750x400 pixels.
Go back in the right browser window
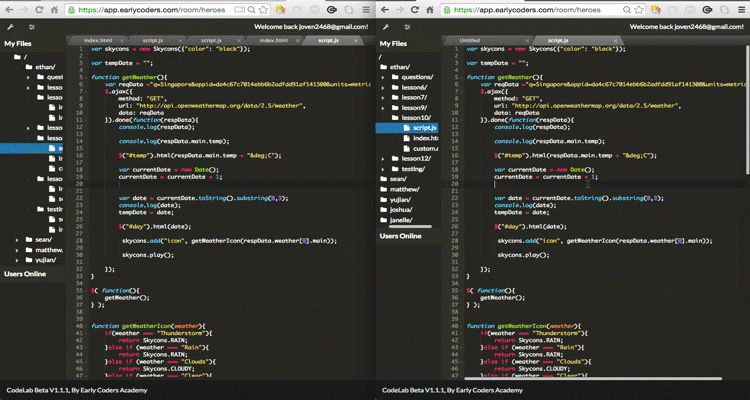pos(385,9)
